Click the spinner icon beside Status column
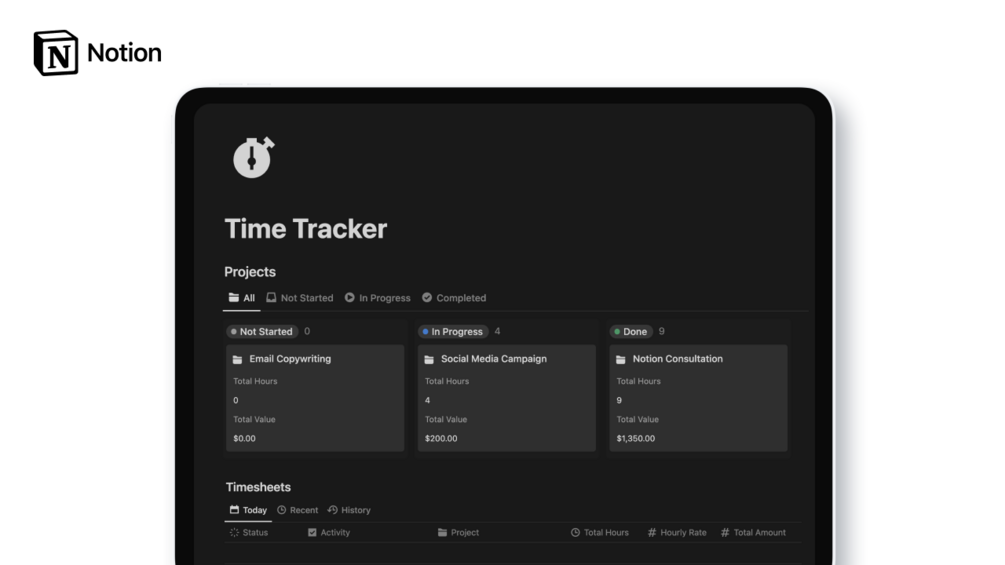This screenshot has width=1005, height=565. pyautogui.click(x=234, y=532)
